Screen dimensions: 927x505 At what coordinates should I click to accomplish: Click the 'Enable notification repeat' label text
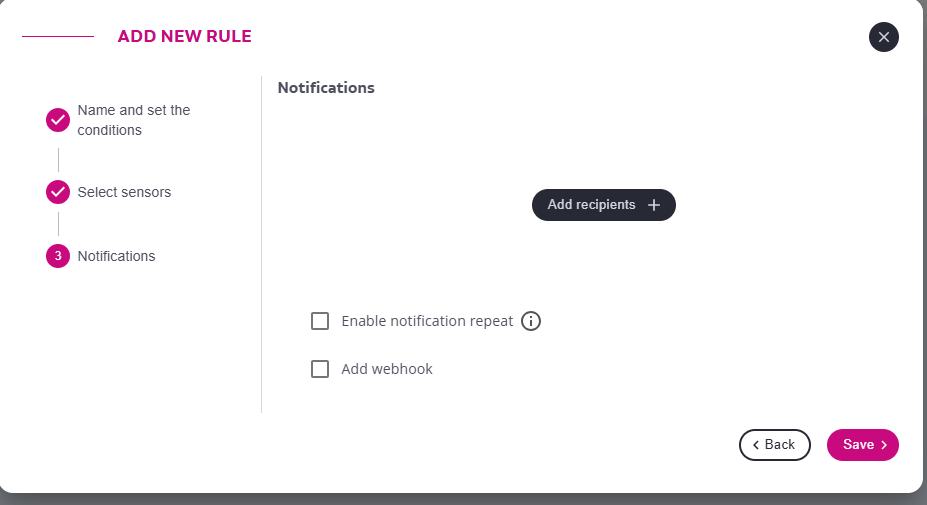click(x=427, y=321)
